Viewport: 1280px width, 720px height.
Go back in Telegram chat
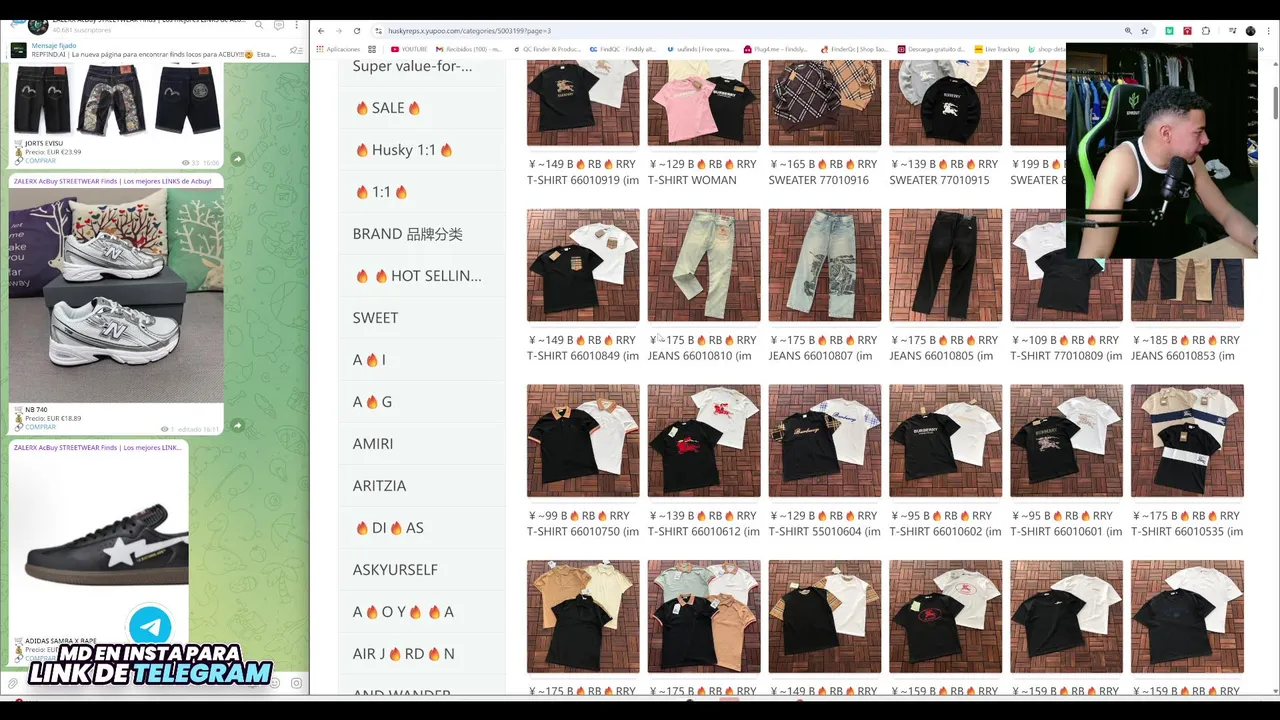click(x=12, y=25)
